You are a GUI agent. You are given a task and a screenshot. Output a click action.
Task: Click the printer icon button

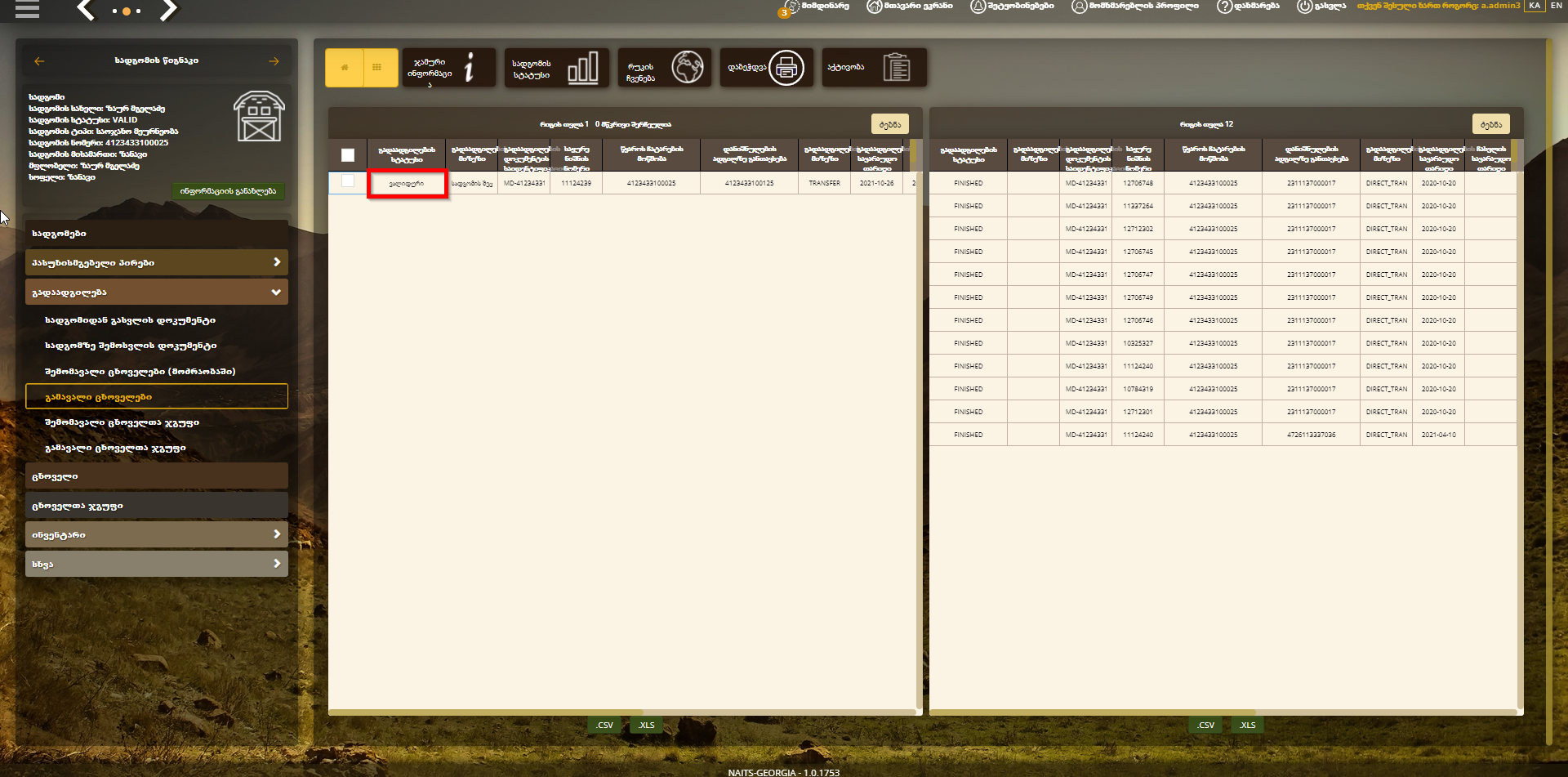click(786, 68)
